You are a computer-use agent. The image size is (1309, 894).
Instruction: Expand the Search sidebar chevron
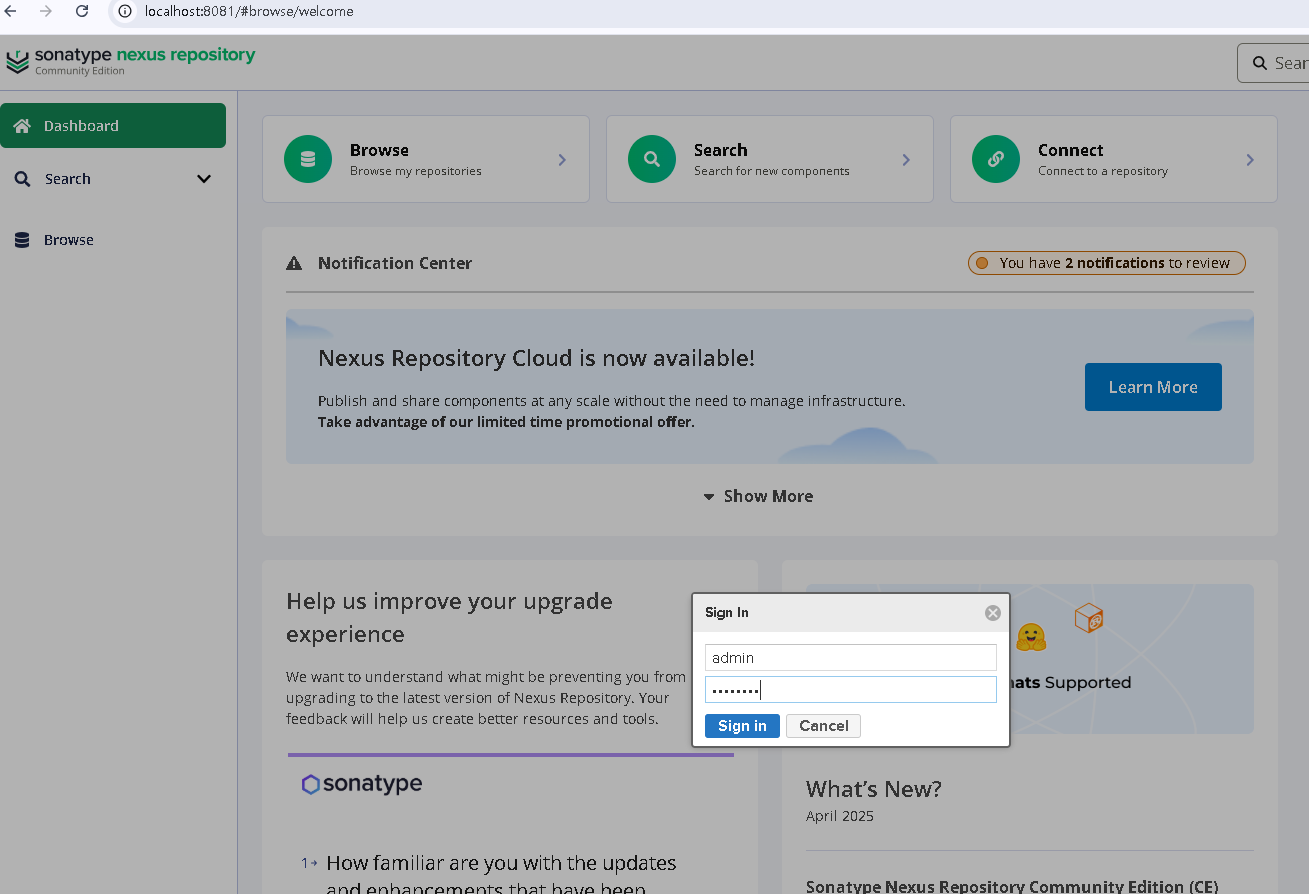coord(204,179)
